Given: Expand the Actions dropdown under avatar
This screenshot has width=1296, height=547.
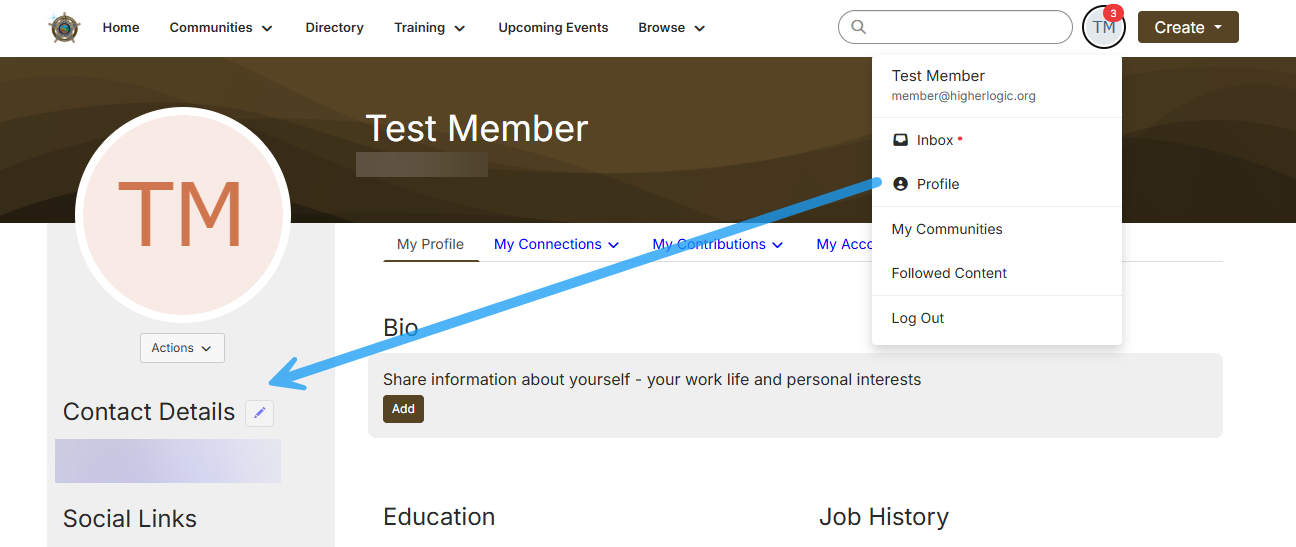Looking at the screenshot, I should click(x=182, y=348).
